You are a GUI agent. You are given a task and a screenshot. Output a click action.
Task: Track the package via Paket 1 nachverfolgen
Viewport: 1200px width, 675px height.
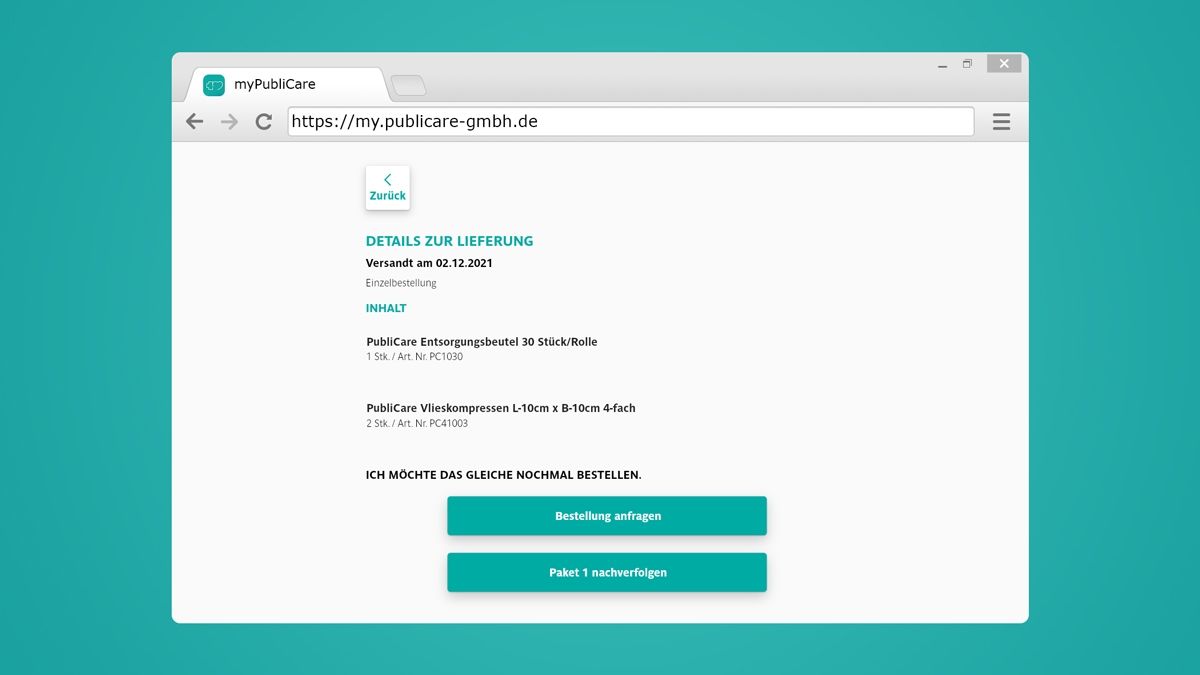click(x=607, y=573)
